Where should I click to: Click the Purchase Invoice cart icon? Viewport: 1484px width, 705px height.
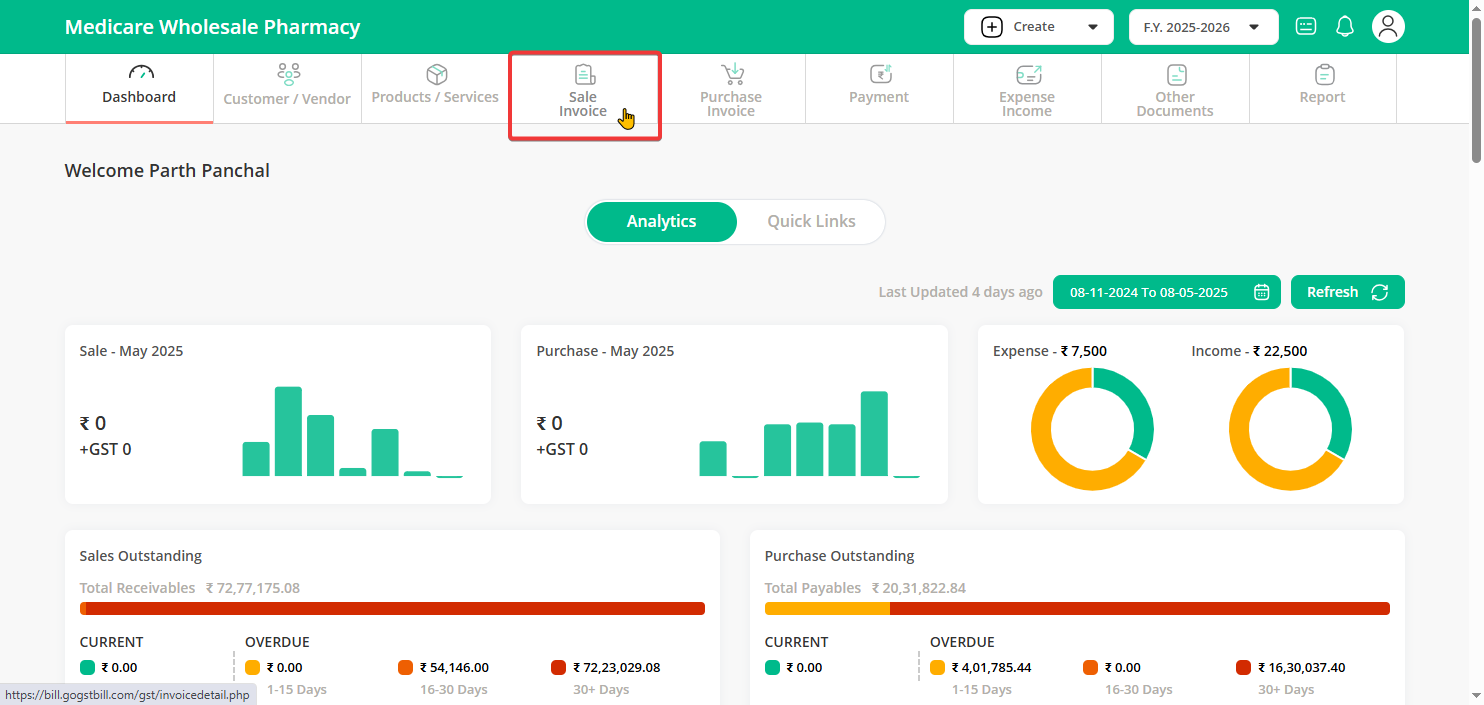coord(732,74)
